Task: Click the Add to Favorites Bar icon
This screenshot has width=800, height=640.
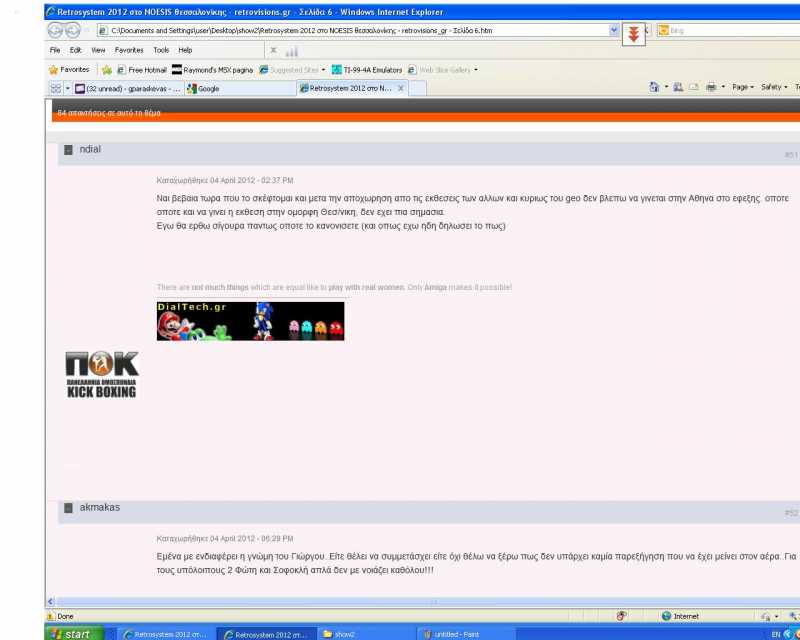Action: coord(106,70)
